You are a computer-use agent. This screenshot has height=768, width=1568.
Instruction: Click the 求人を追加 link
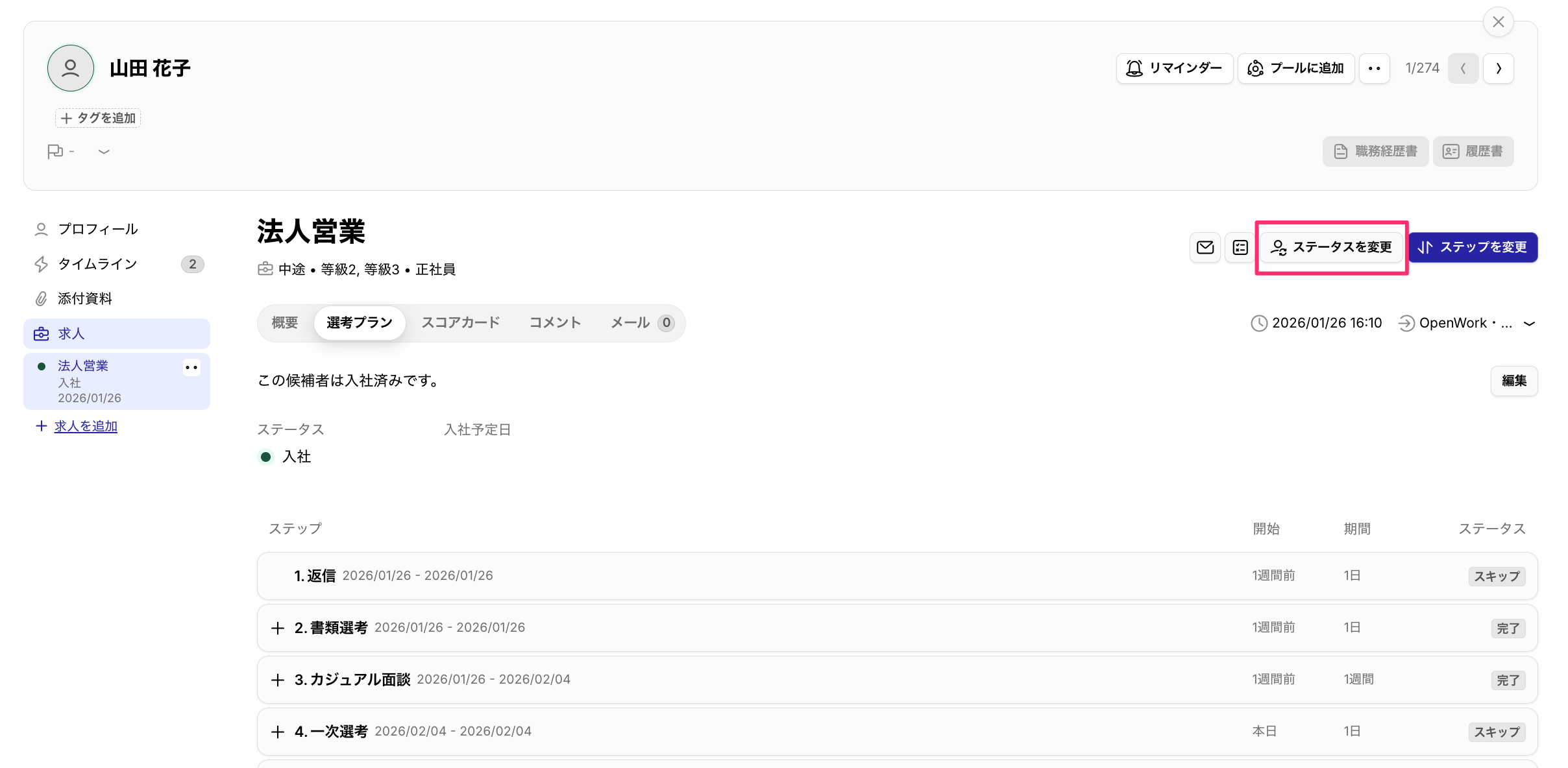coord(86,426)
